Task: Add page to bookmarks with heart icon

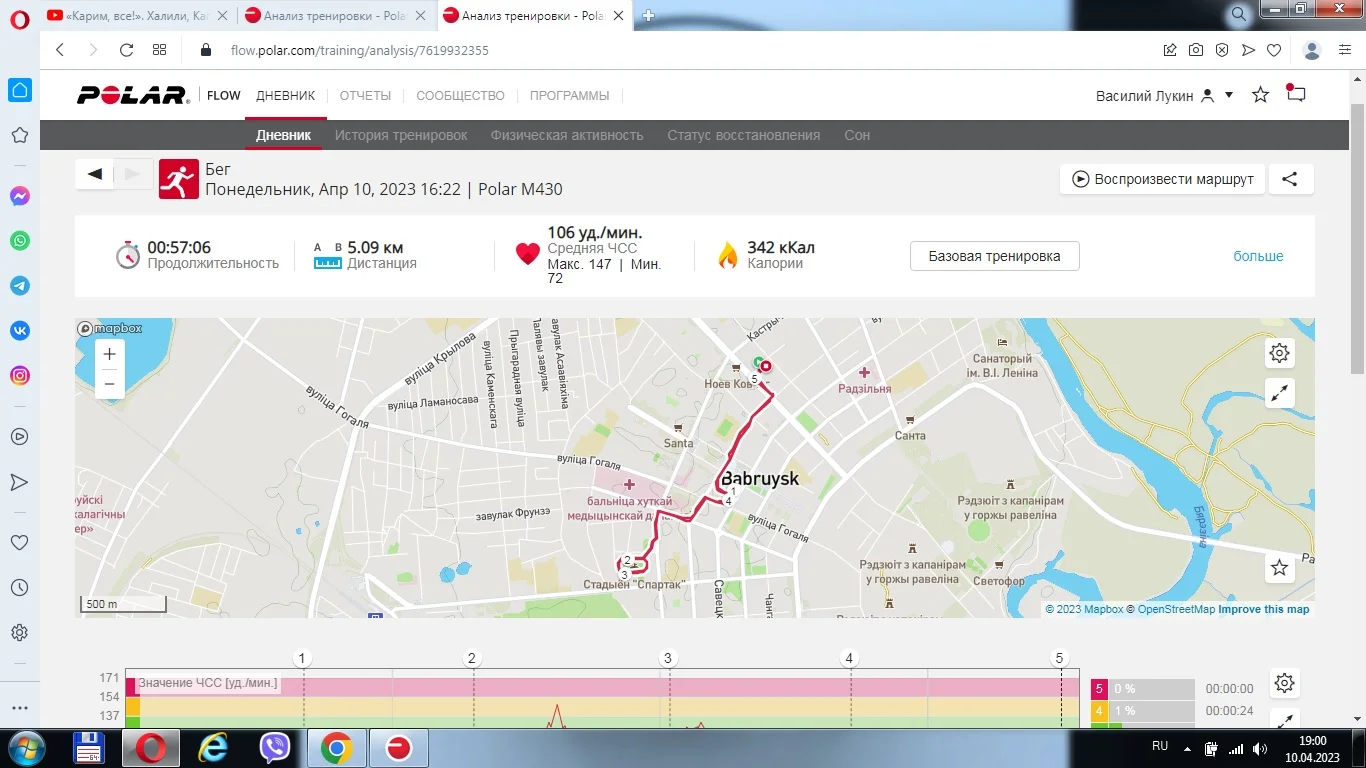Action: coord(1274,50)
